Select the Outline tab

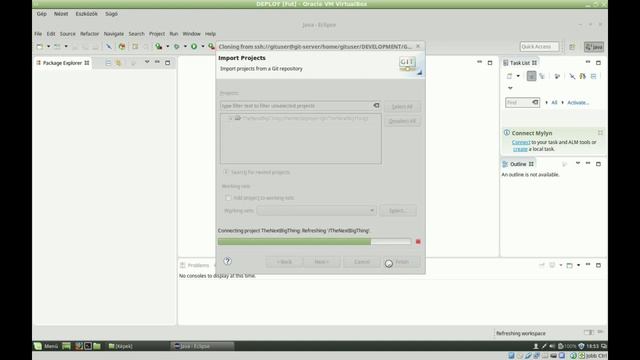(518, 164)
